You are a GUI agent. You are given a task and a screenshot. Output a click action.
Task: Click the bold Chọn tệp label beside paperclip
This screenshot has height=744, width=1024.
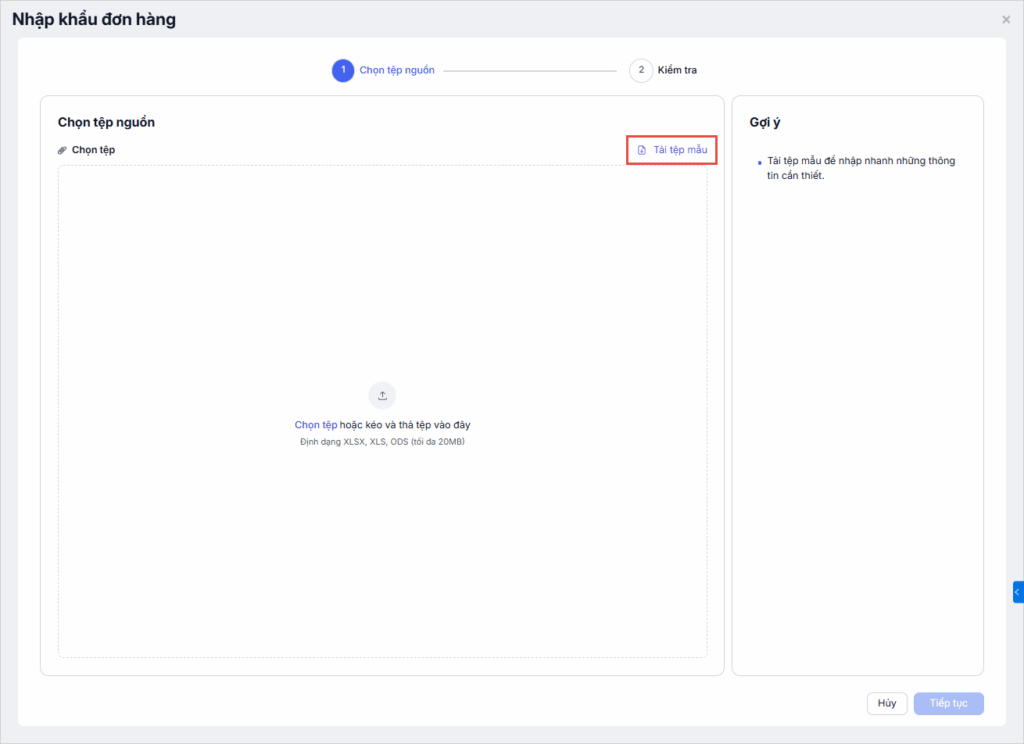[x=93, y=150]
